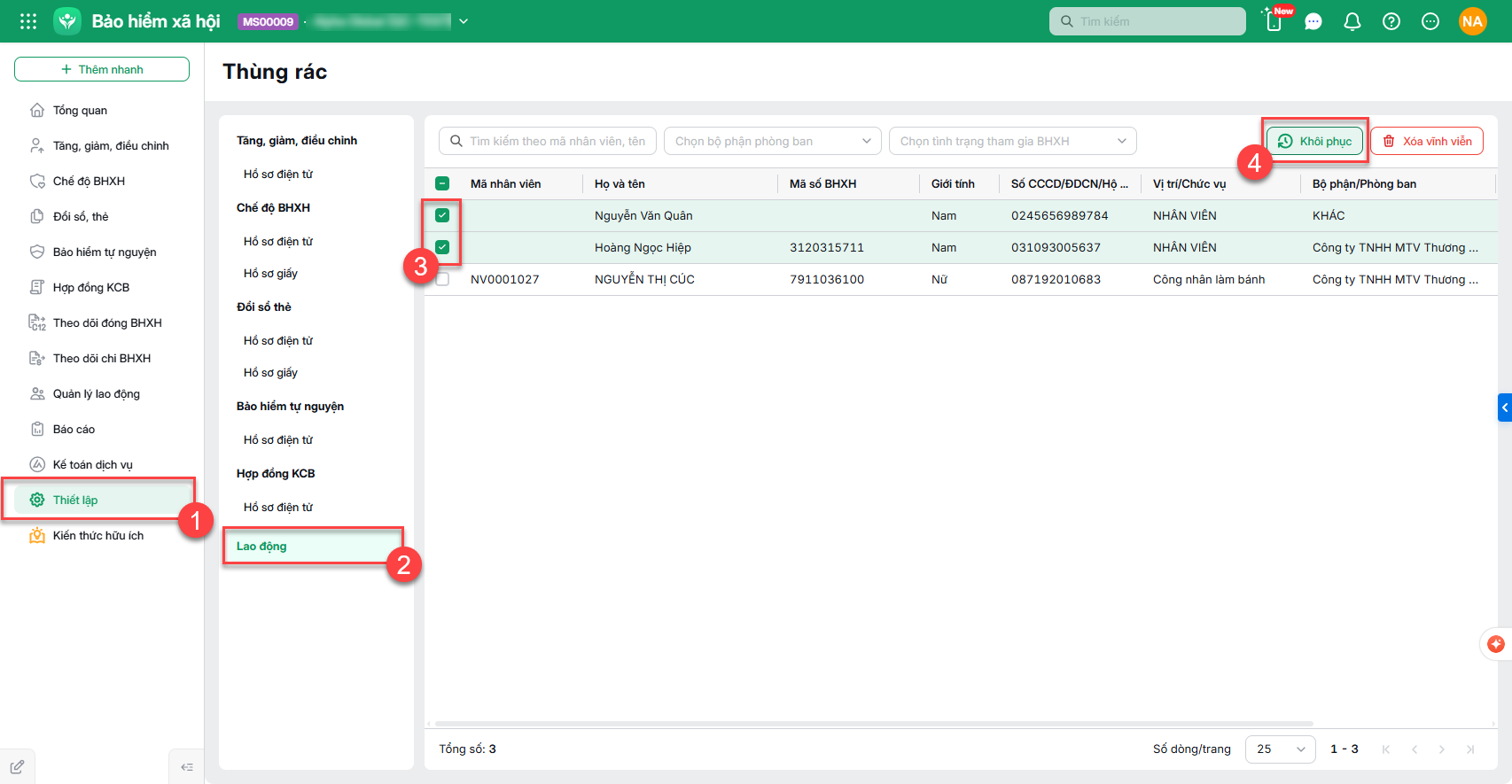Image resolution: width=1512 pixels, height=784 pixels.
Task: Open the Chọn tình trạng tham gia BHXH dropdown
Action: point(1013,141)
